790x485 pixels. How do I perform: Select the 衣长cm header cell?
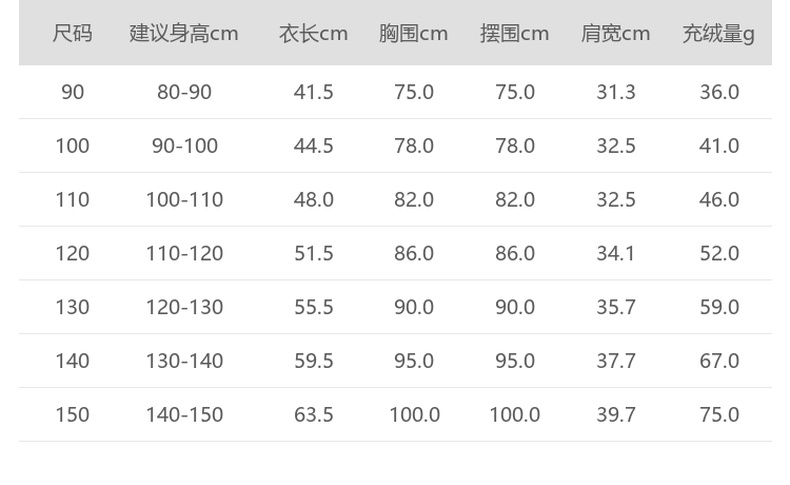[x=313, y=34]
